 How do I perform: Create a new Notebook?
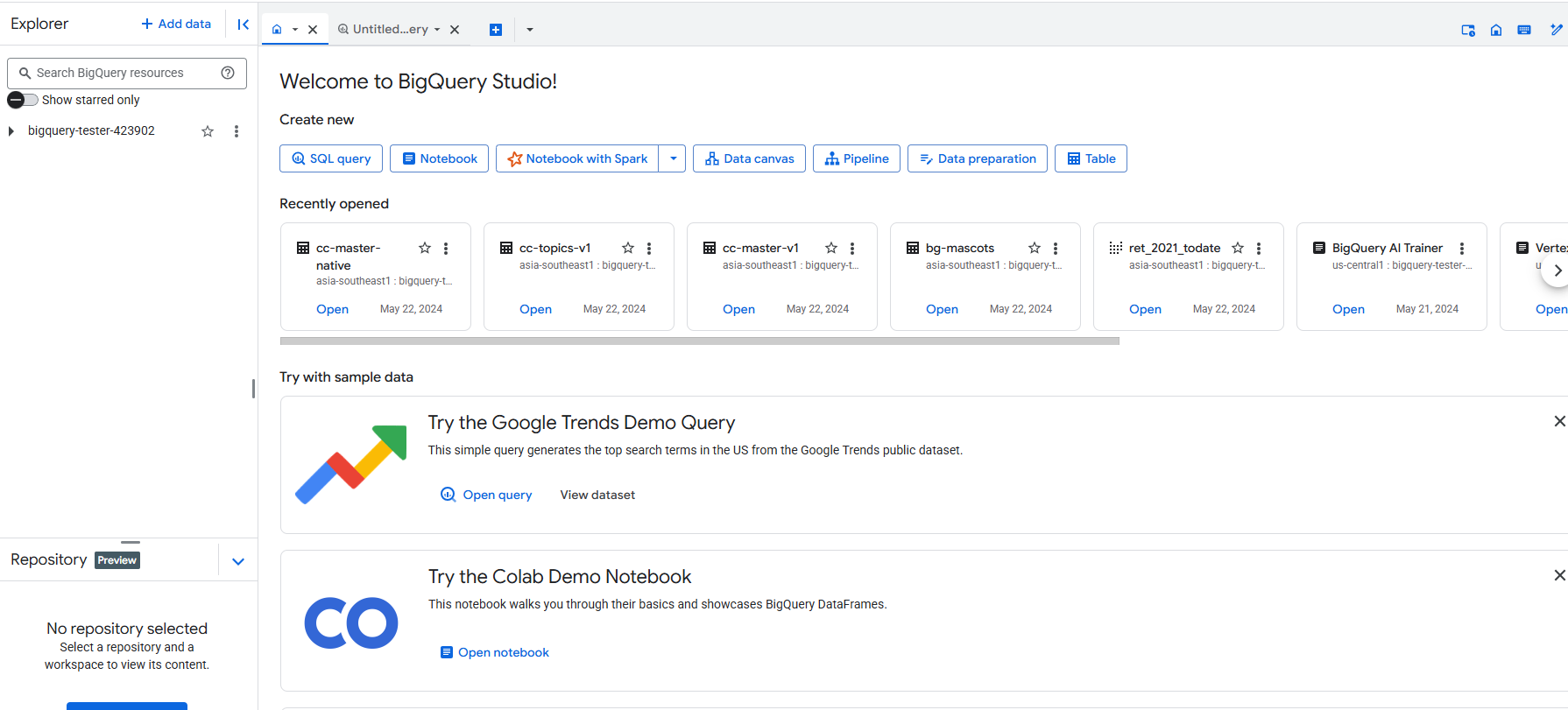tap(439, 158)
